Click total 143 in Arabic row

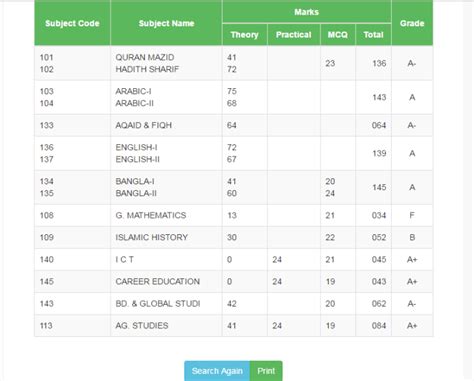(x=379, y=97)
